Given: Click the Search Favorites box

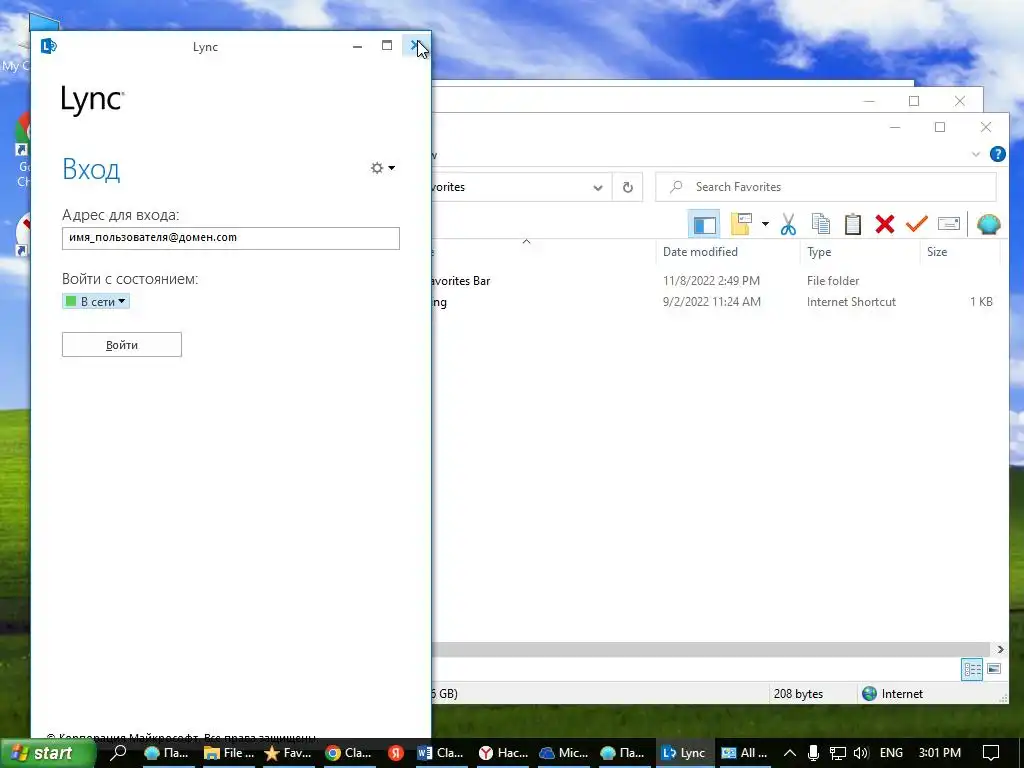Looking at the screenshot, I should pyautogui.click(x=825, y=187).
